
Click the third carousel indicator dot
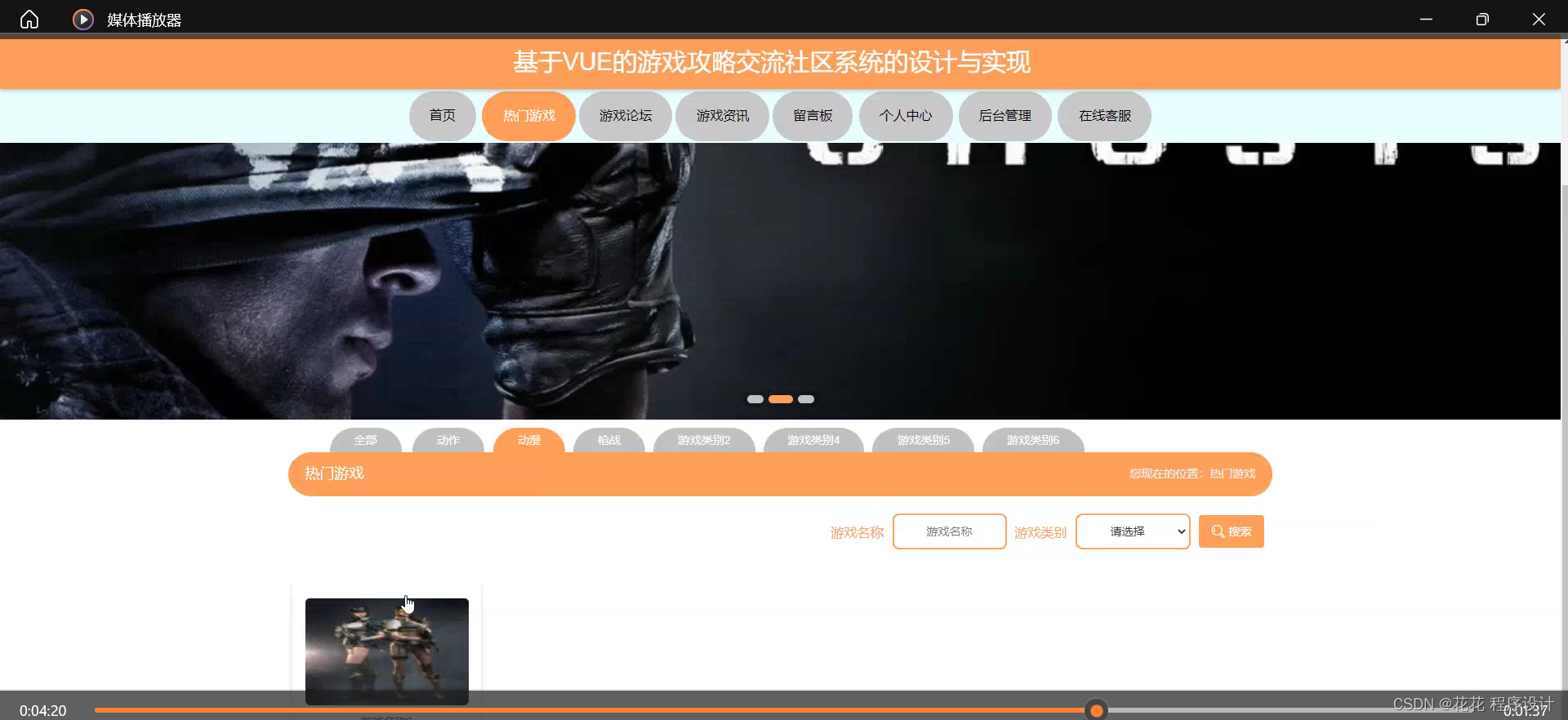(x=806, y=399)
